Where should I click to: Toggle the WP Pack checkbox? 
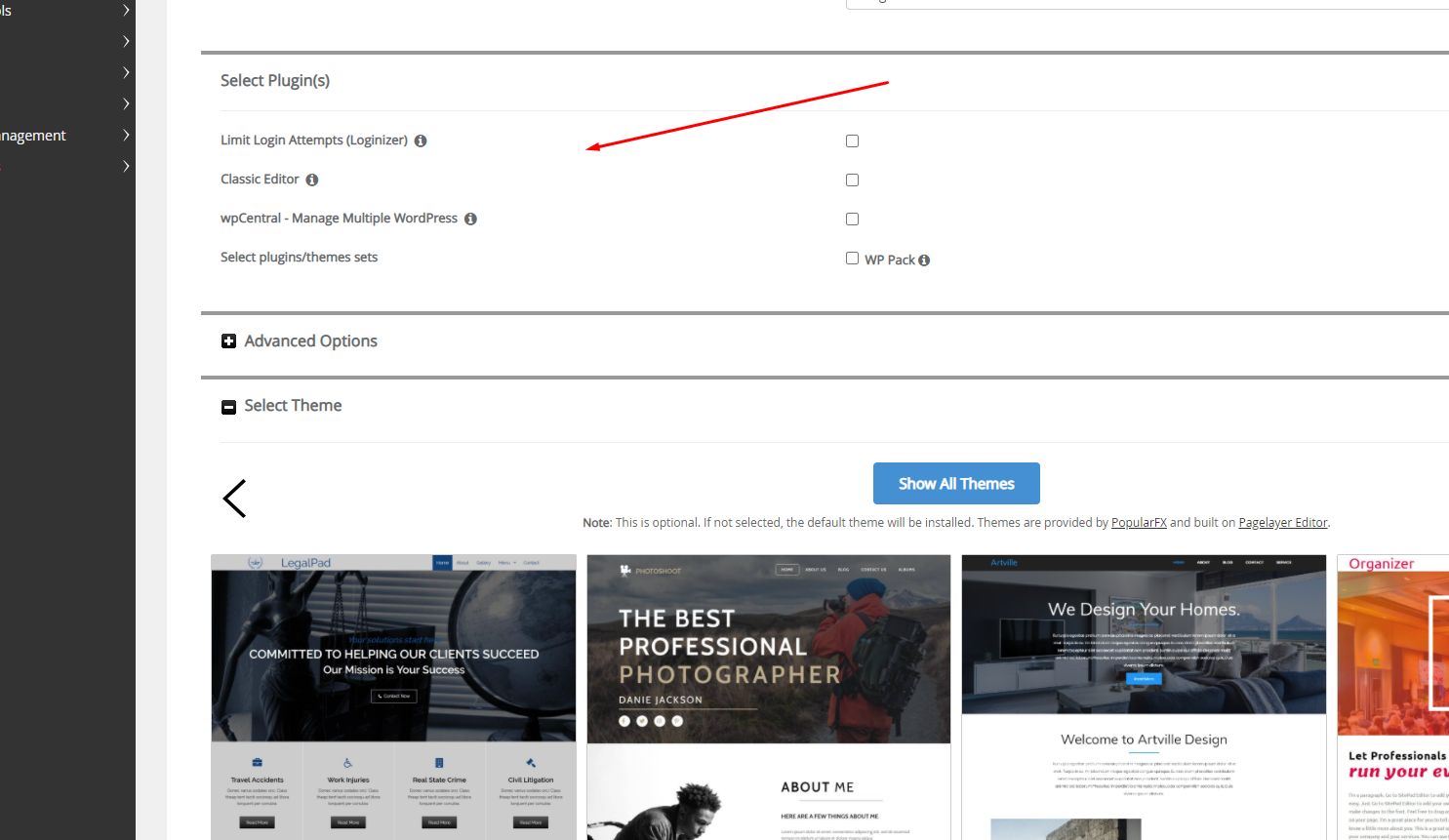pyautogui.click(x=852, y=259)
